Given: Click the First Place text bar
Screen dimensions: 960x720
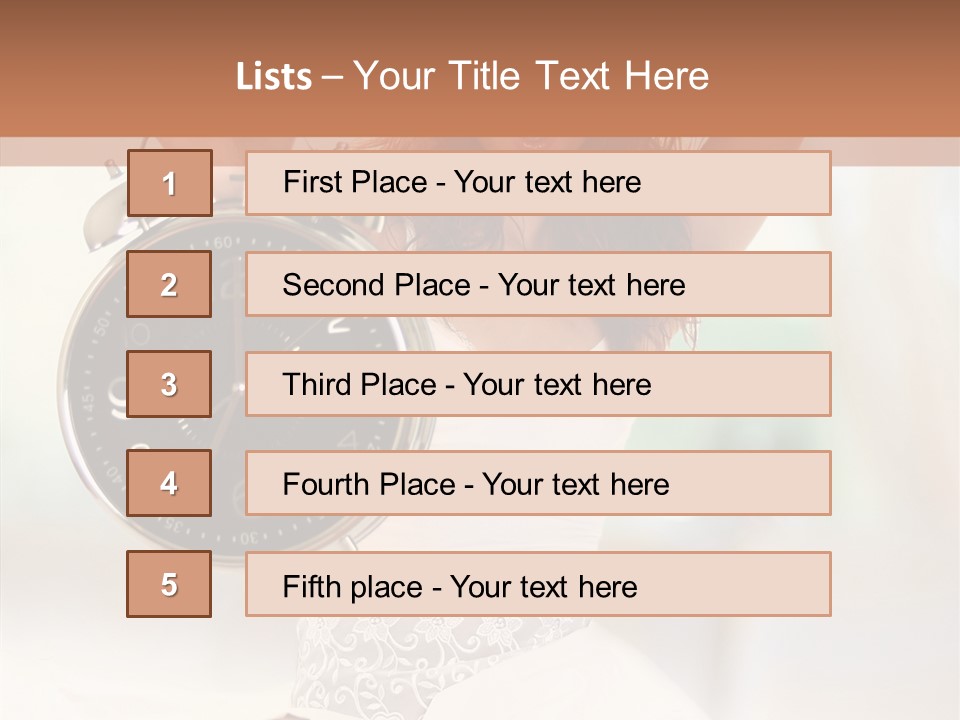Looking at the screenshot, I should tap(538, 183).
